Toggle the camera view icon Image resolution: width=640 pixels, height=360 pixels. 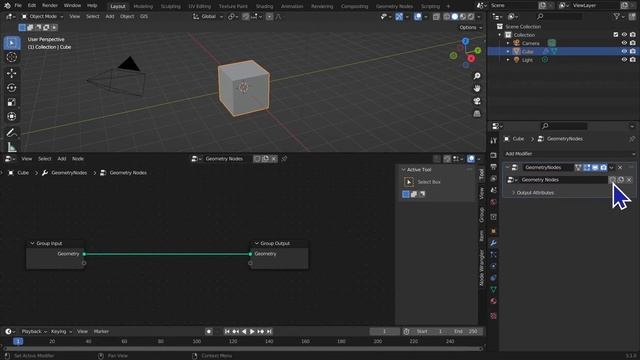477,101
